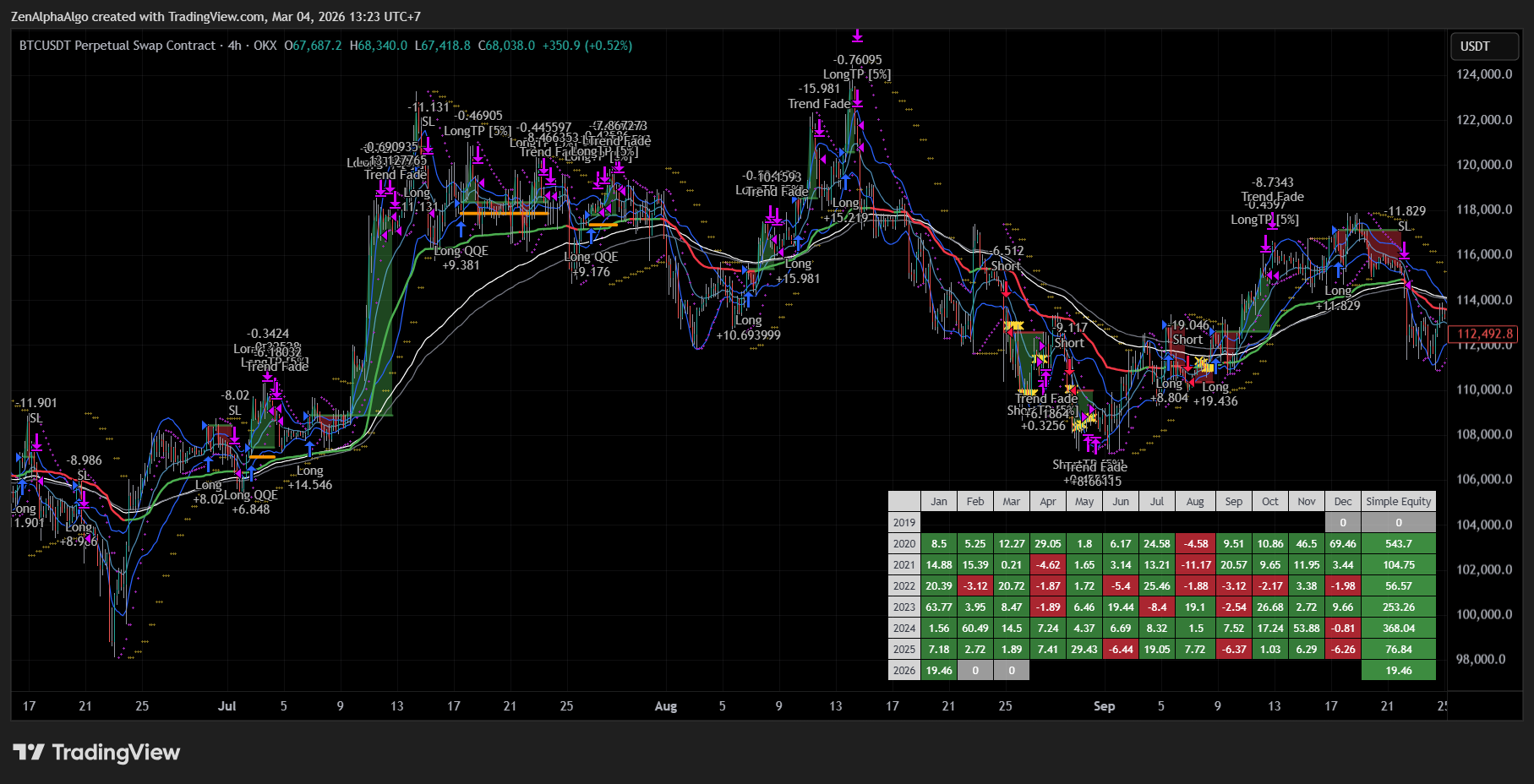Click the change value +350.9 (+0.52%)
The width and height of the screenshot is (1534, 784).
[x=587, y=46]
